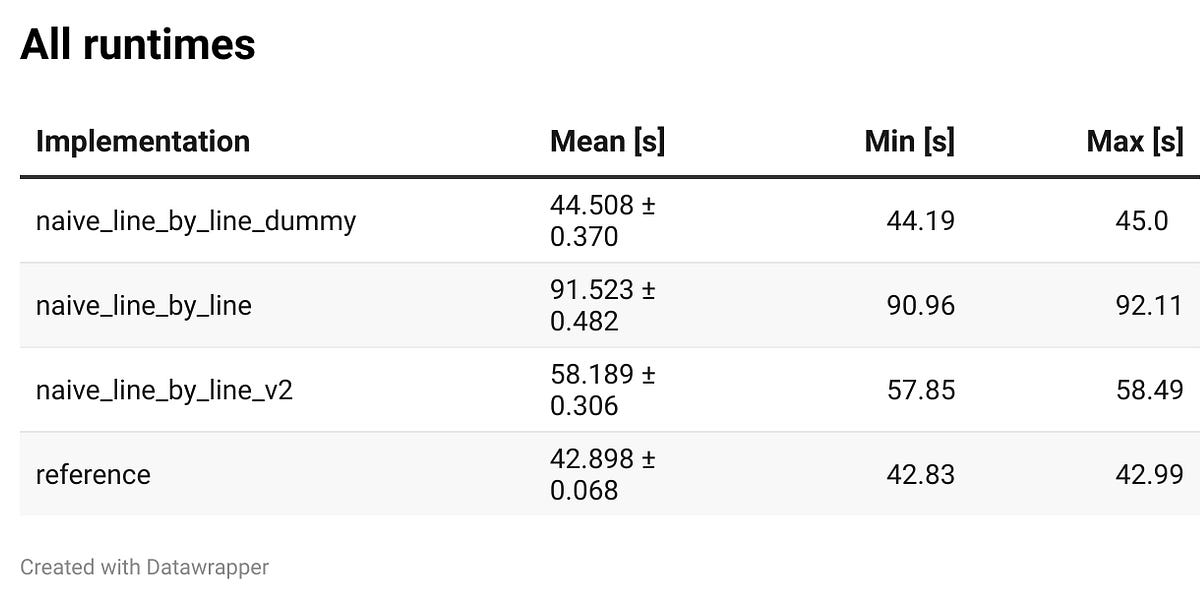
Task: Click the mean value 42.898 ± 0.068
Action: coord(602,474)
